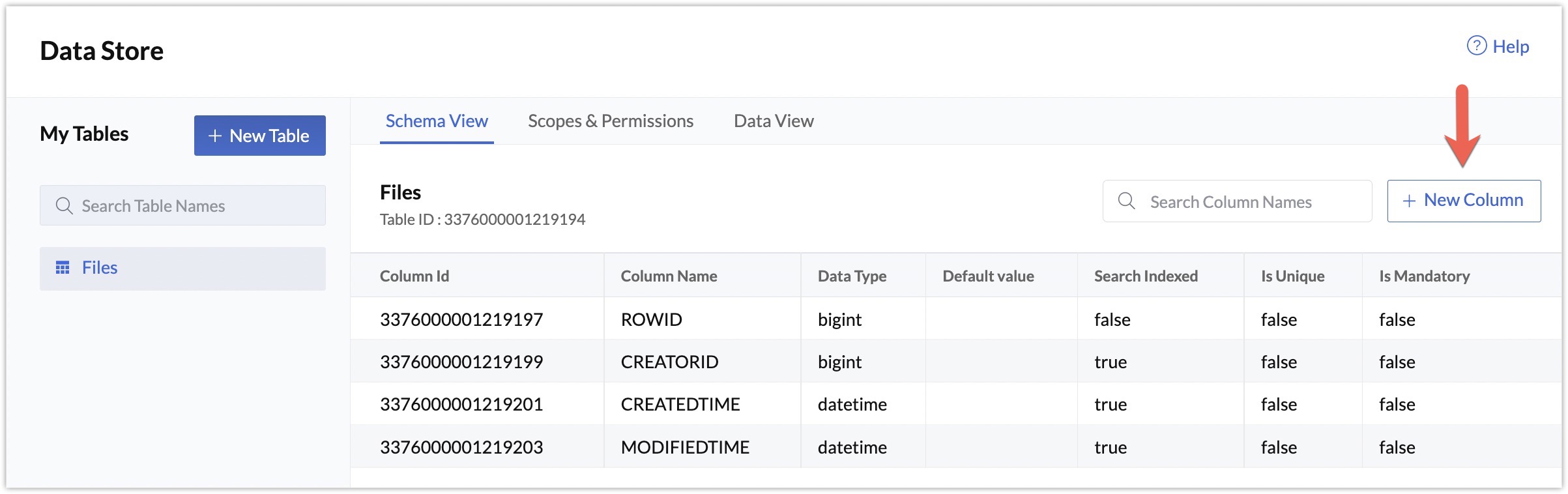Create a New Table
Viewport: 1568px width, 494px height.
pos(259,136)
